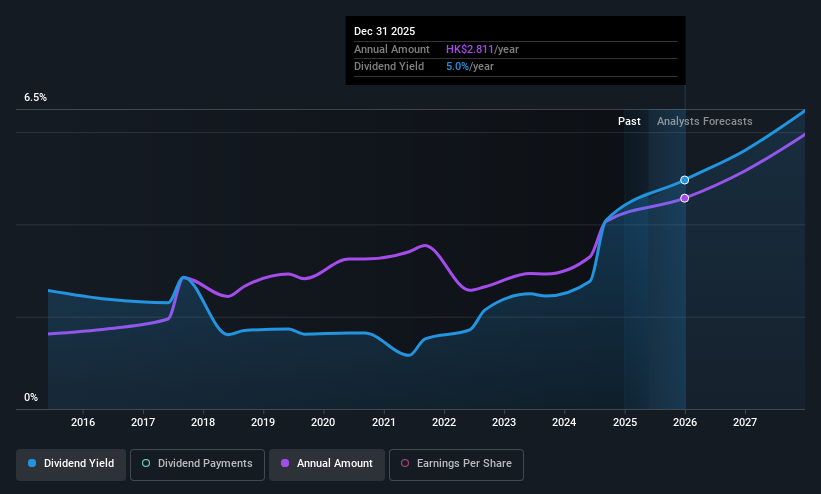Click the pink Earnings Per Share circle icon
This screenshot has width=821, height=494.
[405, 464]
